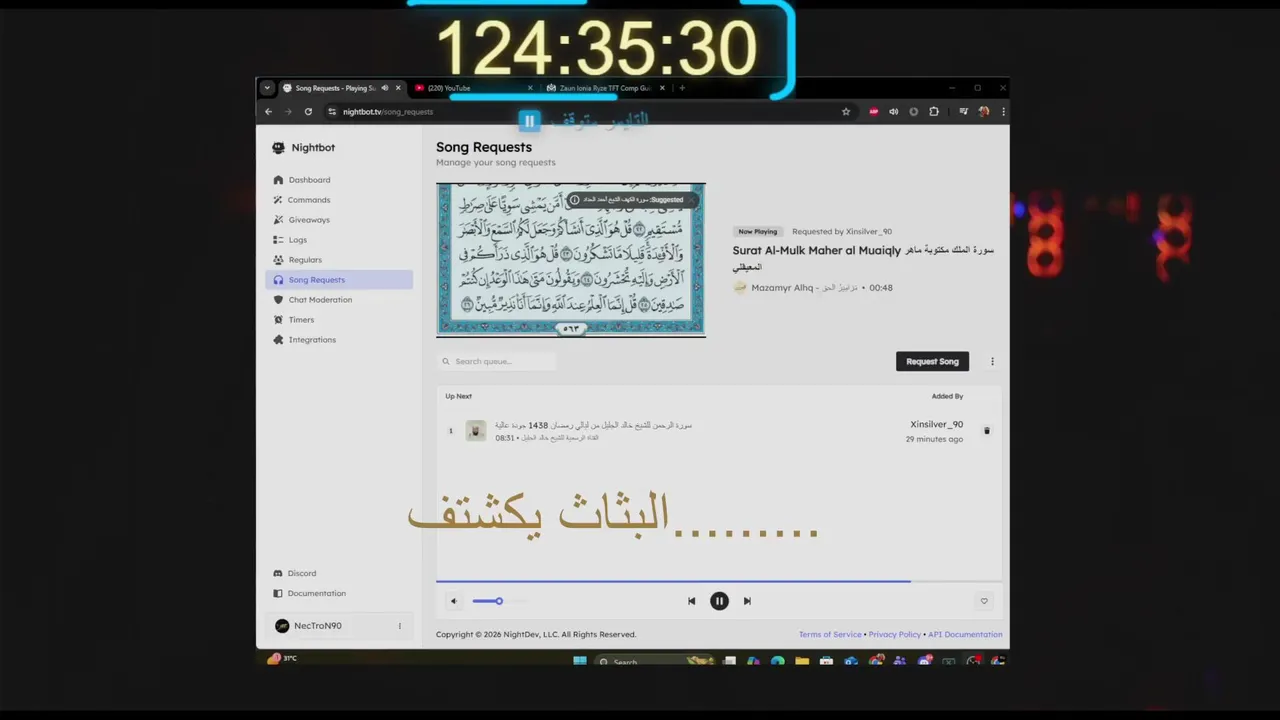Click the Nightbot logo icon
Image resolution: width=1280 pixels, height=720 pixels.
click(278, 148)
